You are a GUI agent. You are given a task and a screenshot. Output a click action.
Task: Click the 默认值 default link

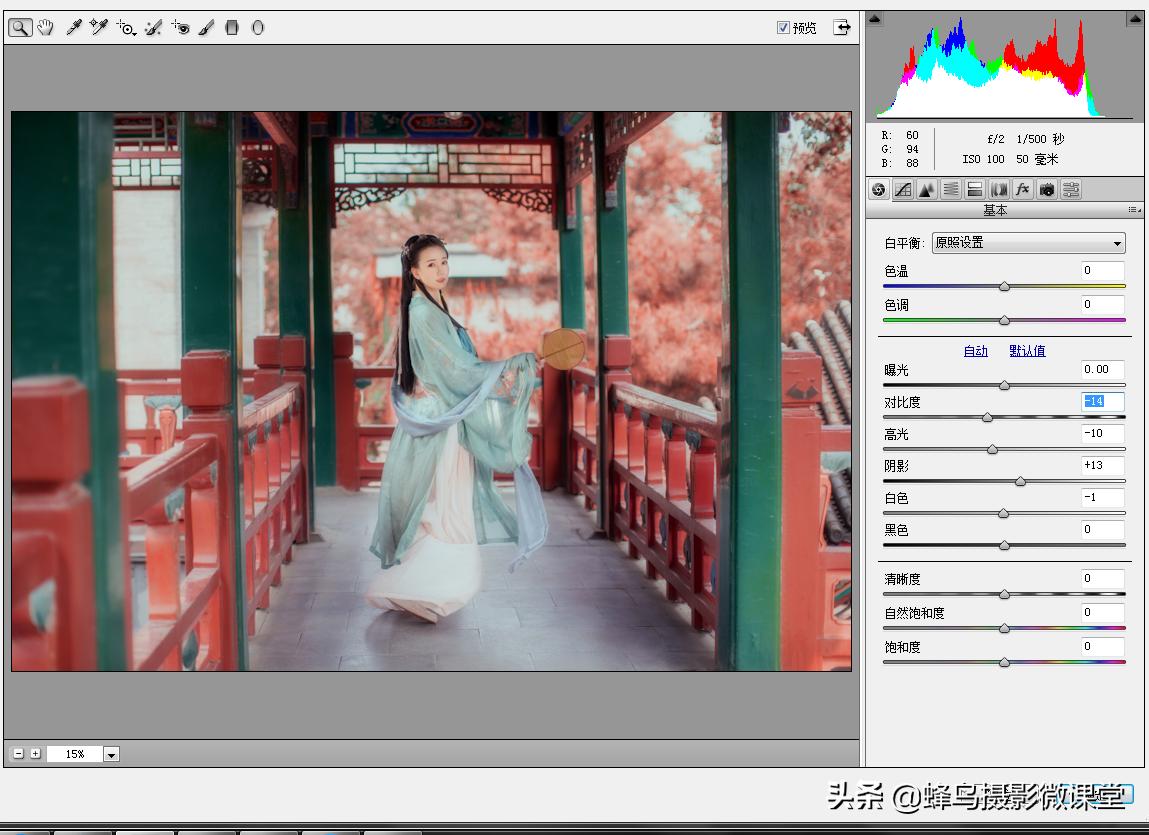pos(1027,351)
